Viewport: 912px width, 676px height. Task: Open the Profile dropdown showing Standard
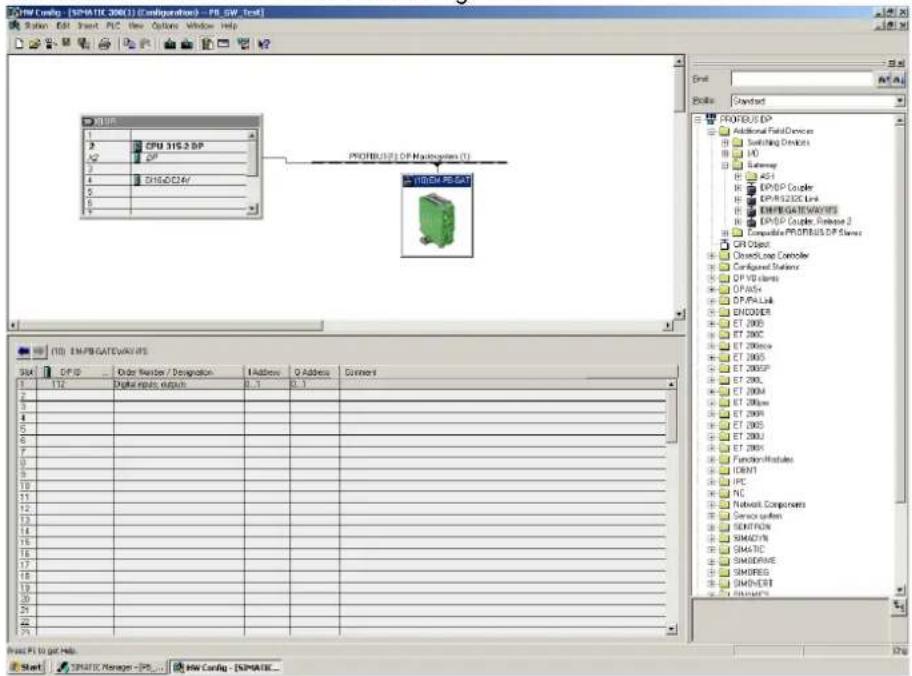click(899, 101)
